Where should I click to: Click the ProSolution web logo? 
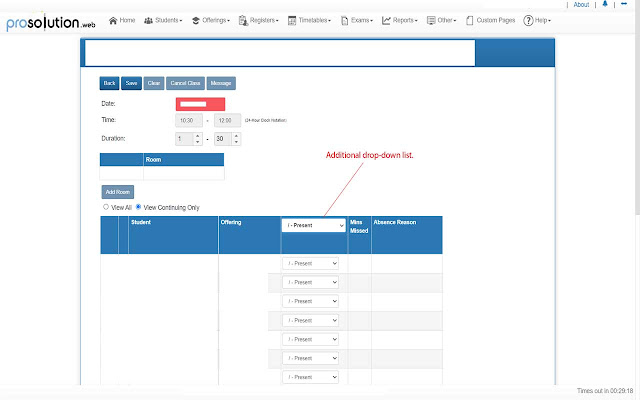pyautogui.click(x=51, y=22)
